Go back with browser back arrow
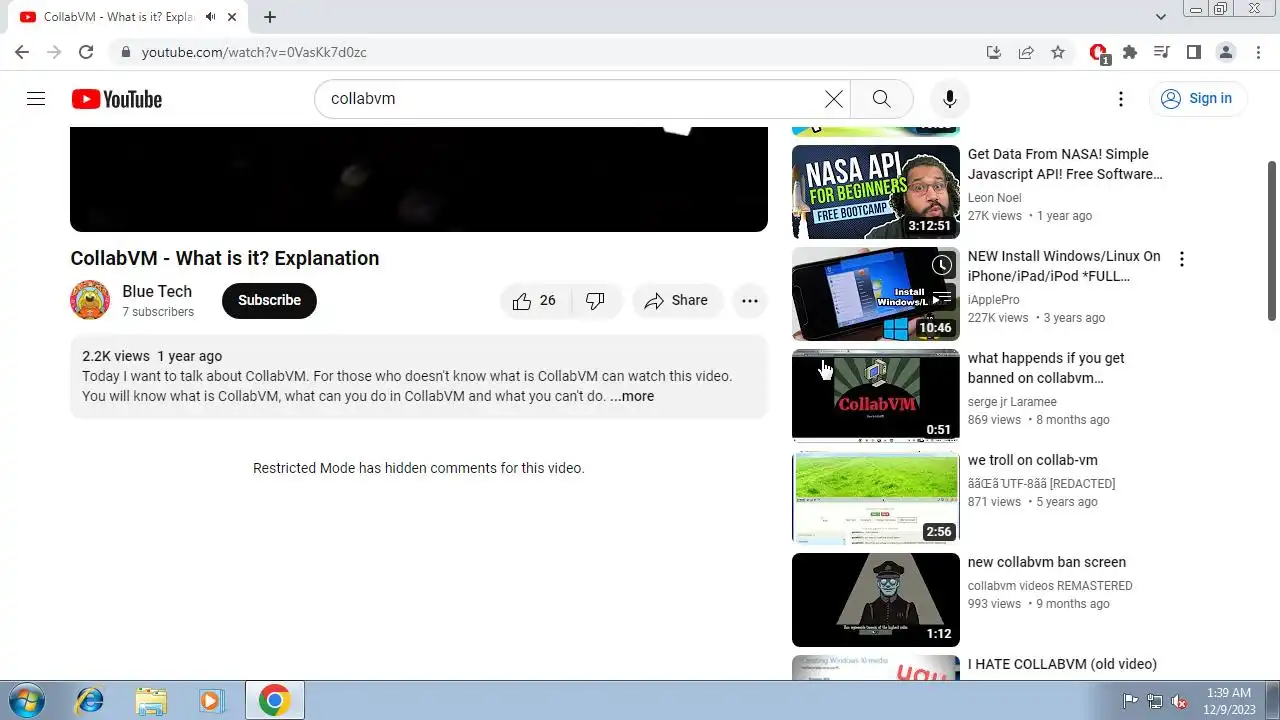Image resolution: width=1280 pixels, height=720 pixels. 22,52
